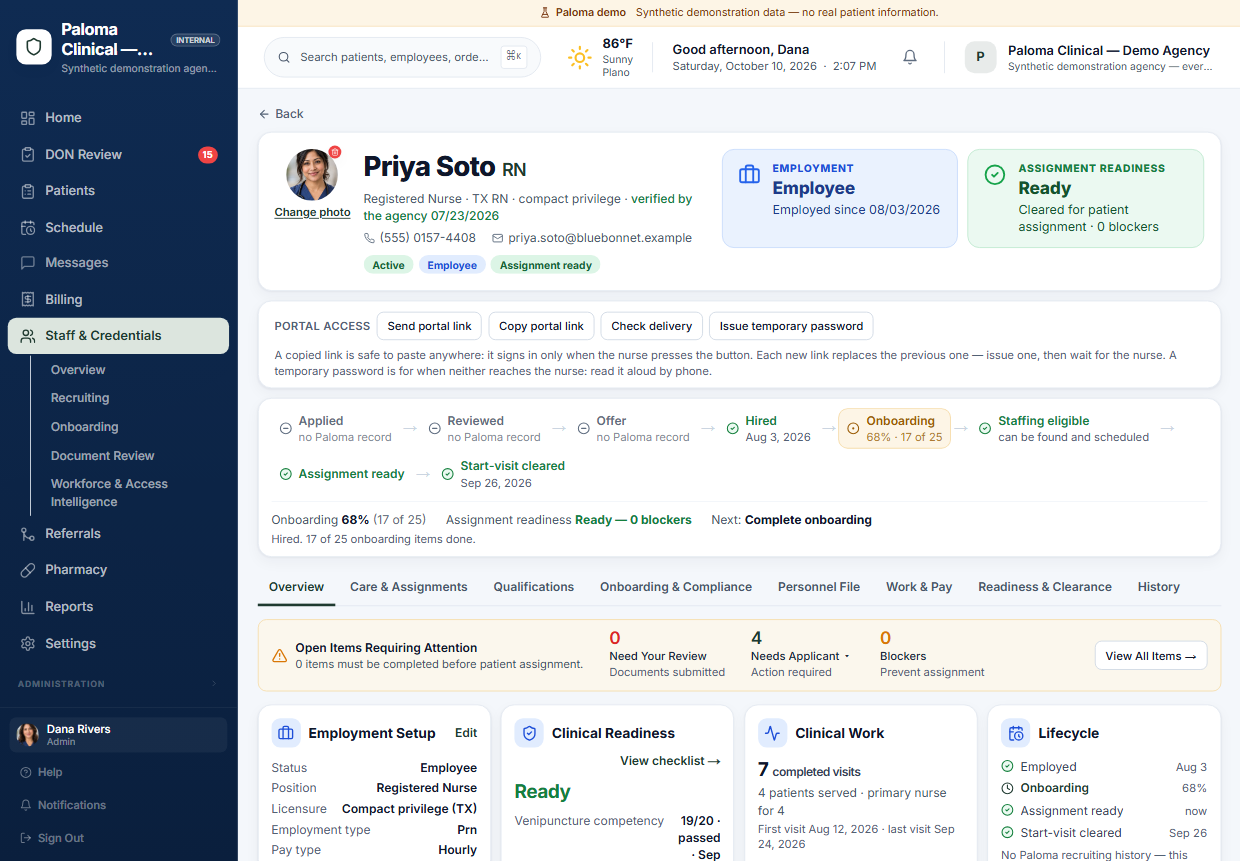The image size is (1240, 861).
Task: Open DON Review in sidebar
Action: click(118, 155)
